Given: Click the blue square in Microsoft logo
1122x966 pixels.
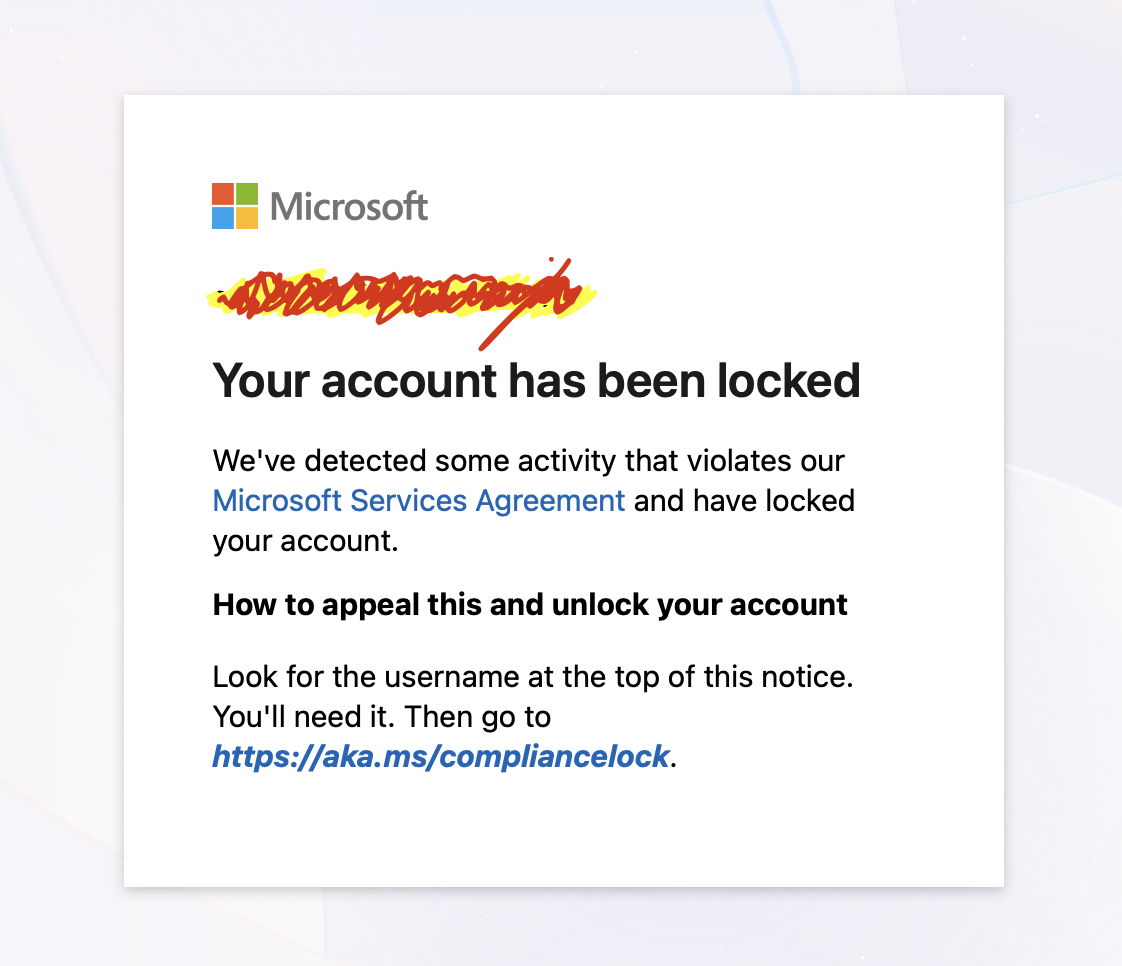Looking at the screenshot, I should [x=223, y=218].
